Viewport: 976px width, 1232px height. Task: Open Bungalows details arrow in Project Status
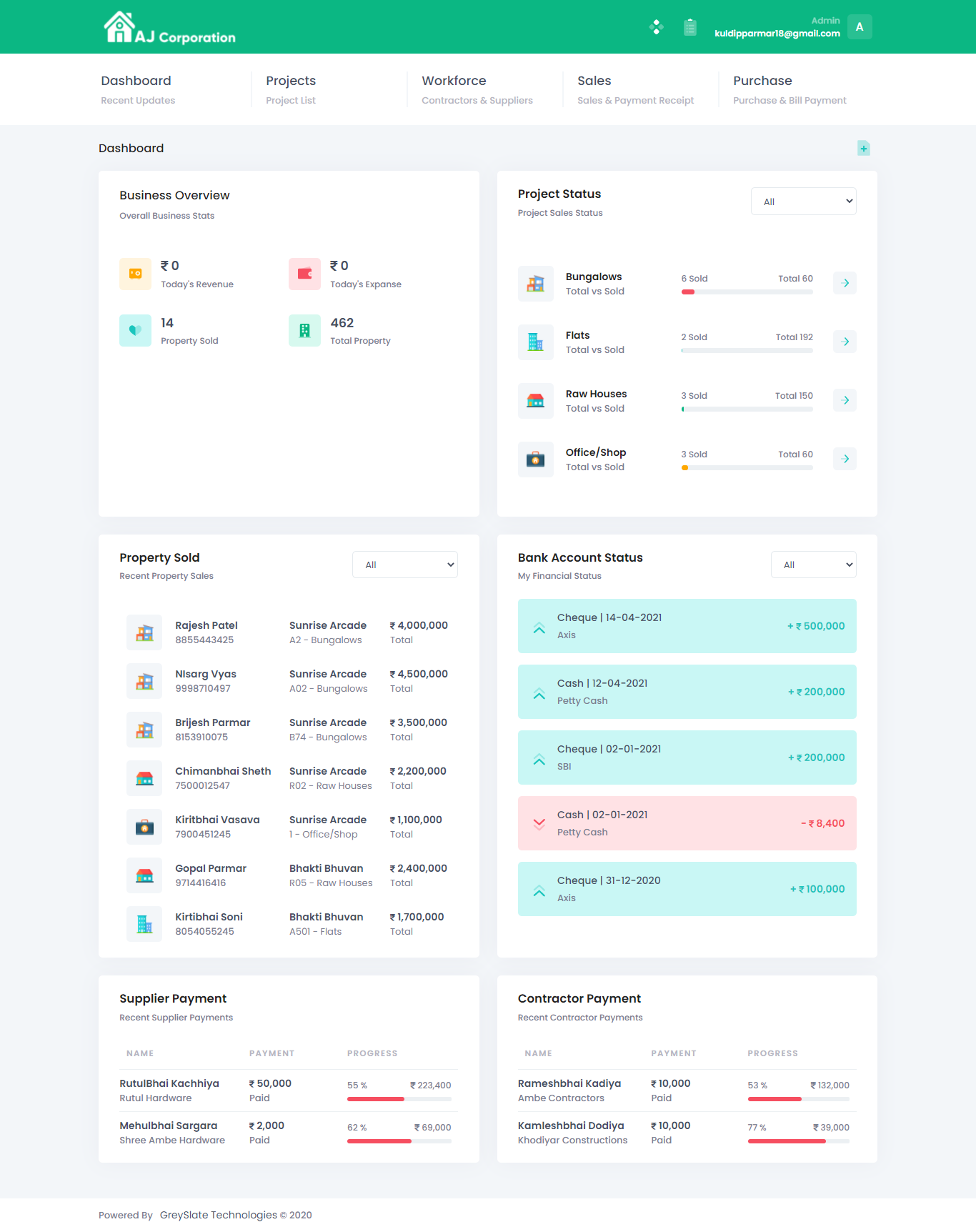[845, 284]
